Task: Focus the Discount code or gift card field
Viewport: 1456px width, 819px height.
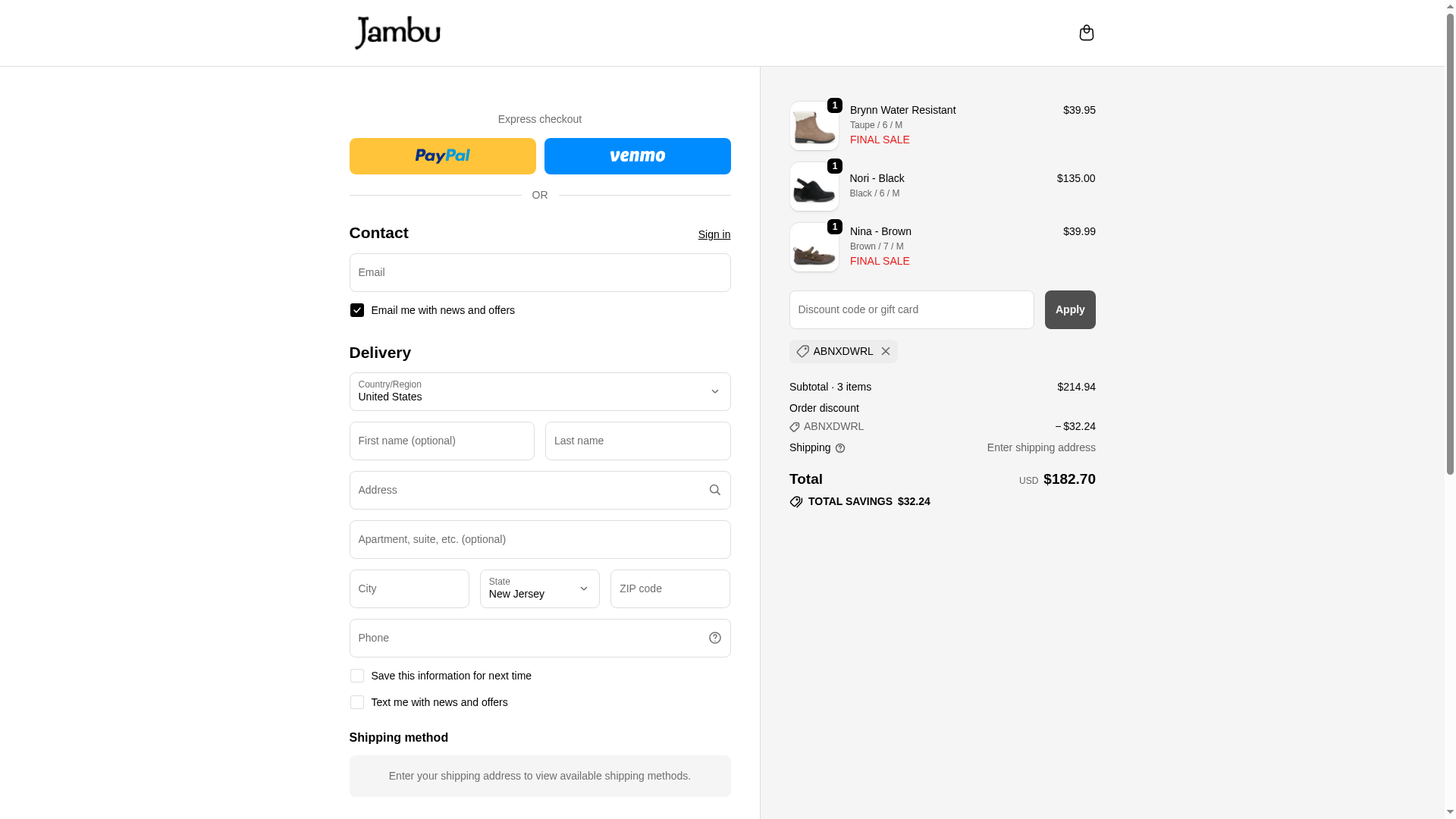Action: pyautogui.click(x=911, y=309)
